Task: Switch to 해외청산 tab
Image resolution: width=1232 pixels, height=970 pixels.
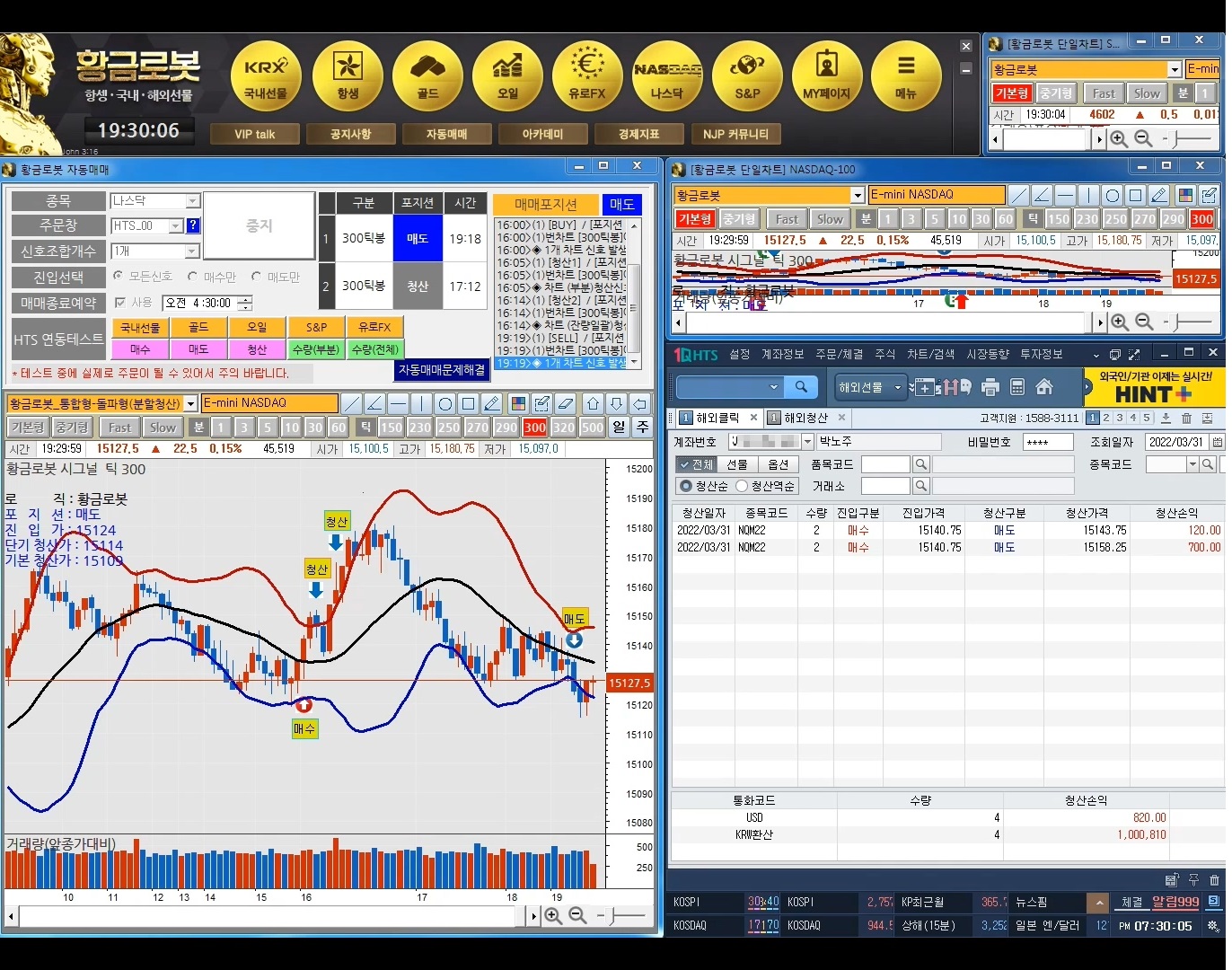Action: [806, 418]
